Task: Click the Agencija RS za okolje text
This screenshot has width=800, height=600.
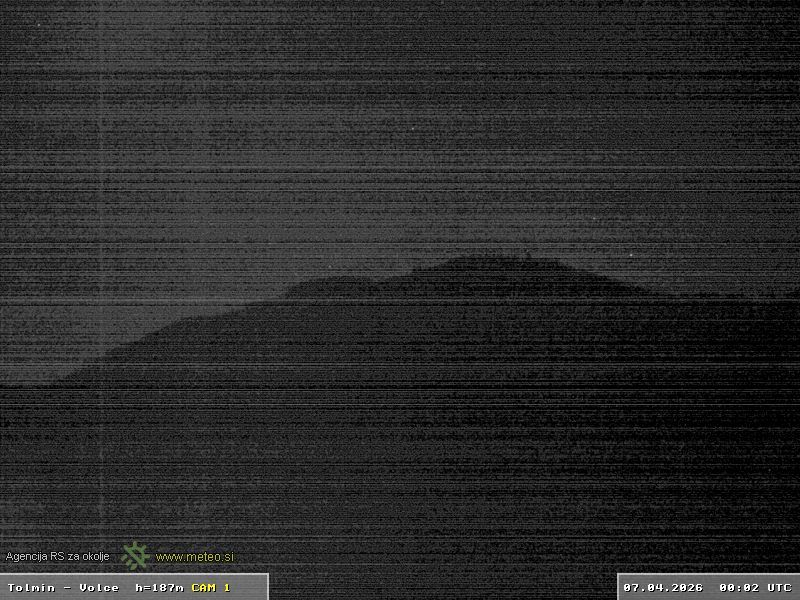Action: [57, 556]
